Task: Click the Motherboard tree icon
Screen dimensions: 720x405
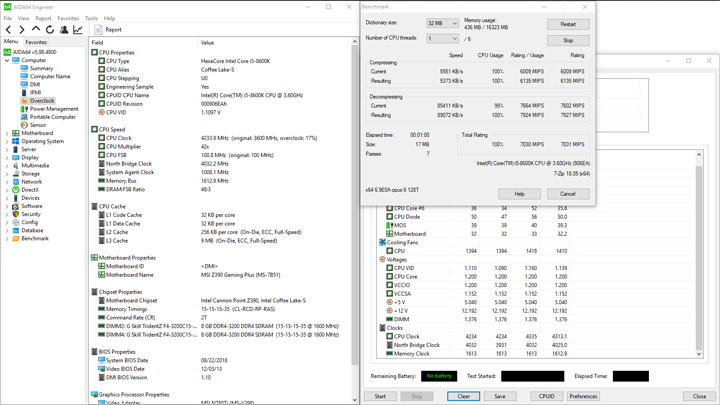Action: (16, 133)
